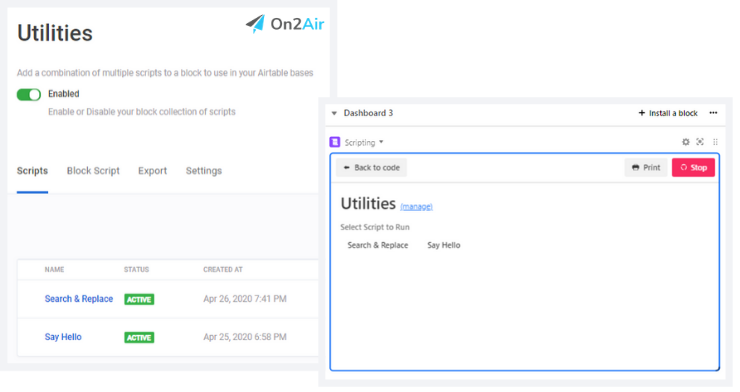The image size is (740, 392).
Task: Click the Dashboard 3 title
Action: coord(368,113)
